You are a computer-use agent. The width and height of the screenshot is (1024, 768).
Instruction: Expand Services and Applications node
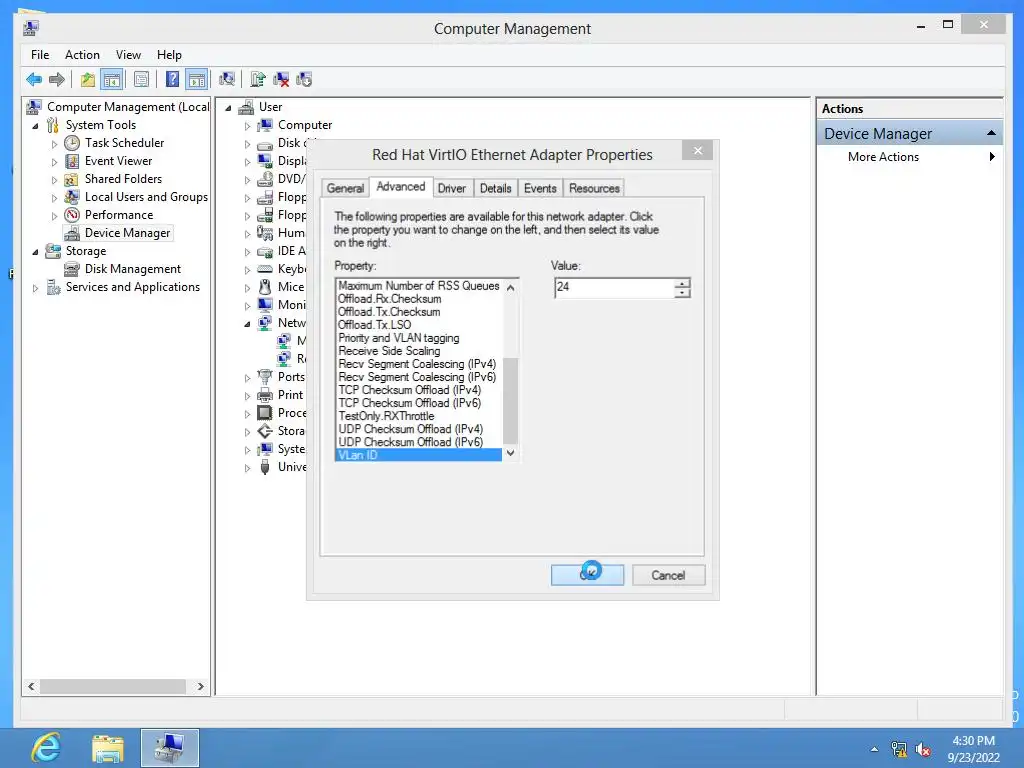pyautogui.click(x=35, y=287)
